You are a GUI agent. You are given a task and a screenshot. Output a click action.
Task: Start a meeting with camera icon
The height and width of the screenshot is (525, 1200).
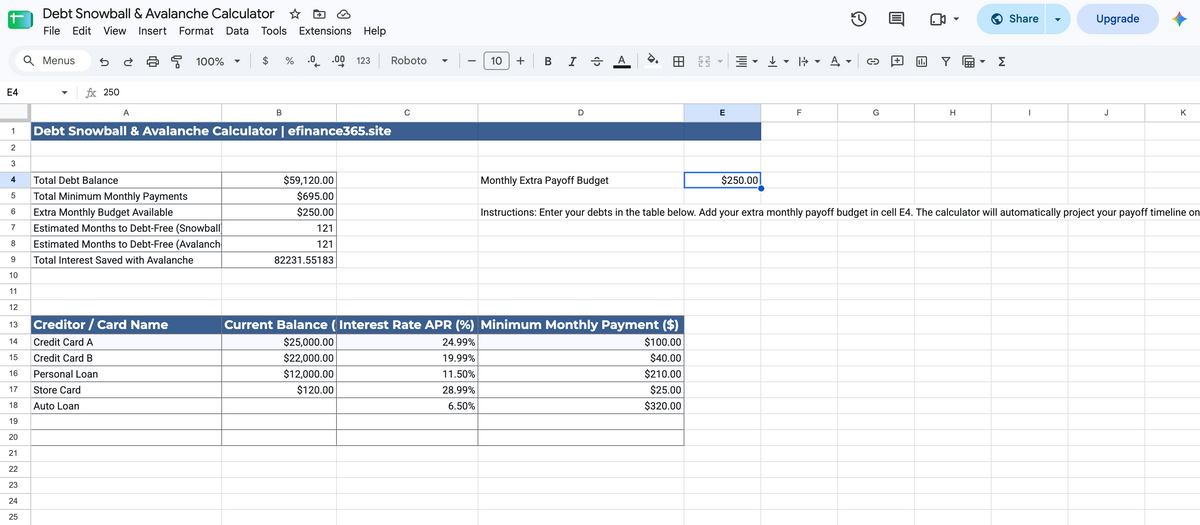pyautogui.click(x=946, y=19)
